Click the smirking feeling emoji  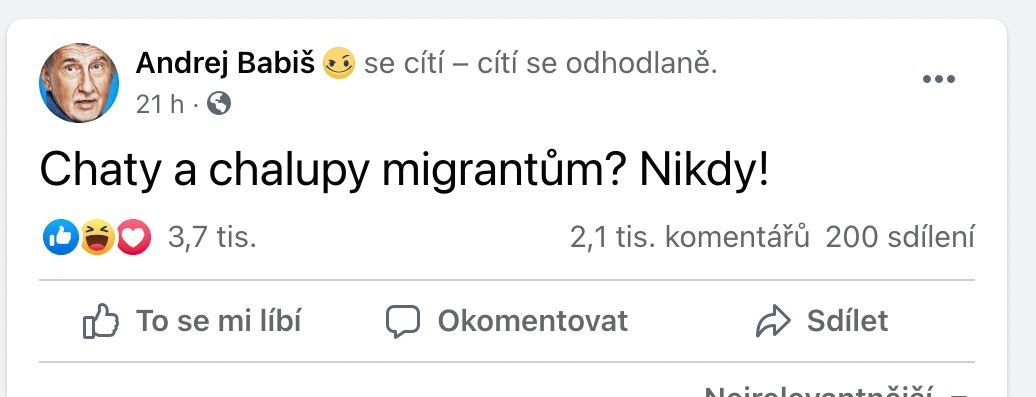coord(338,63)
